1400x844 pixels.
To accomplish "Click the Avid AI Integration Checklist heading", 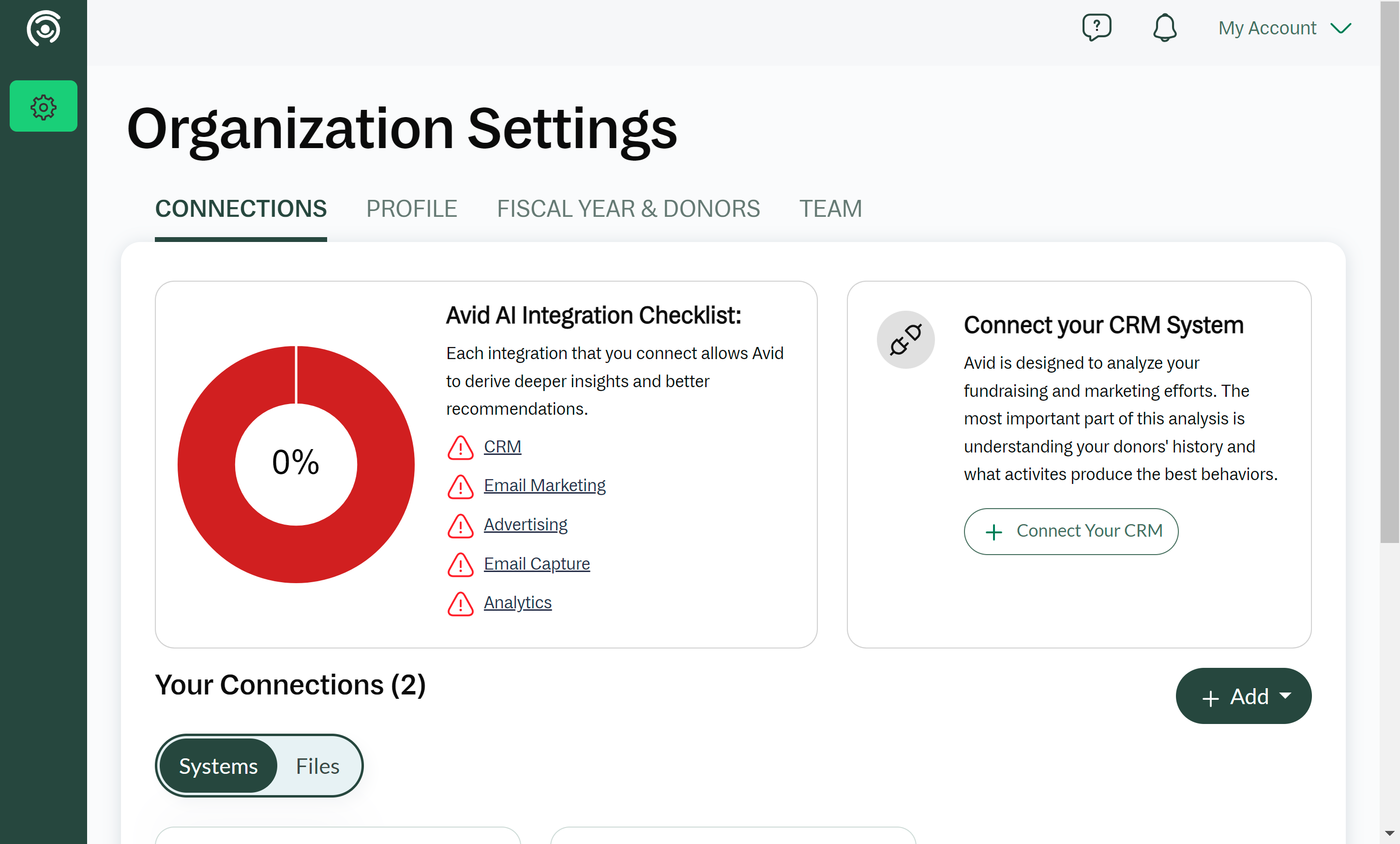I will [593, 316].
